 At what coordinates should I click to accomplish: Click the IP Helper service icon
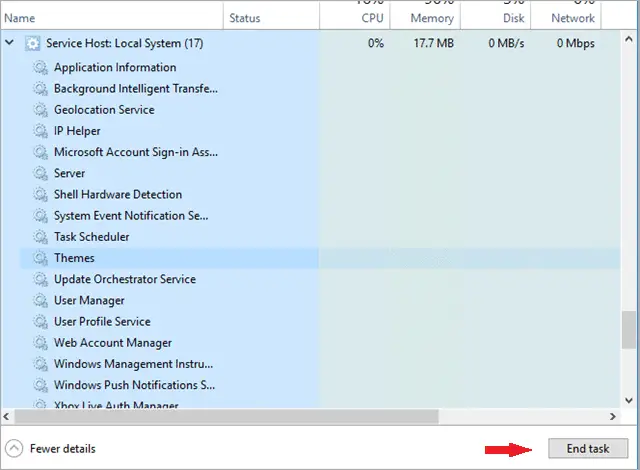point(40,131)
